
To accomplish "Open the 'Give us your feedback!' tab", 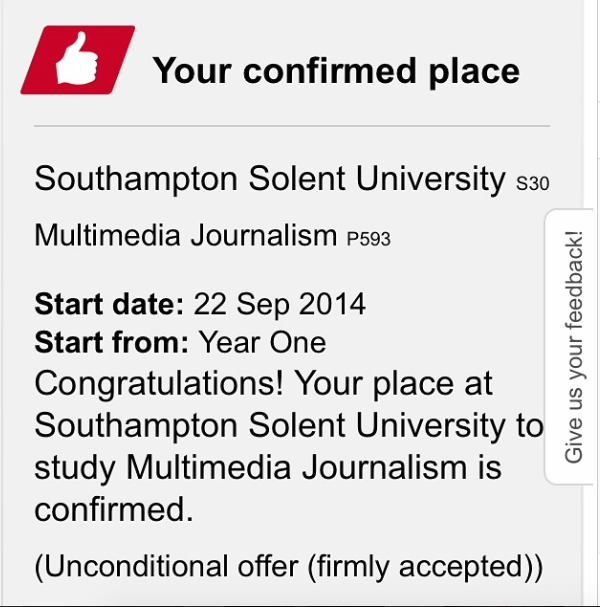I will click(x=573, y=347).
